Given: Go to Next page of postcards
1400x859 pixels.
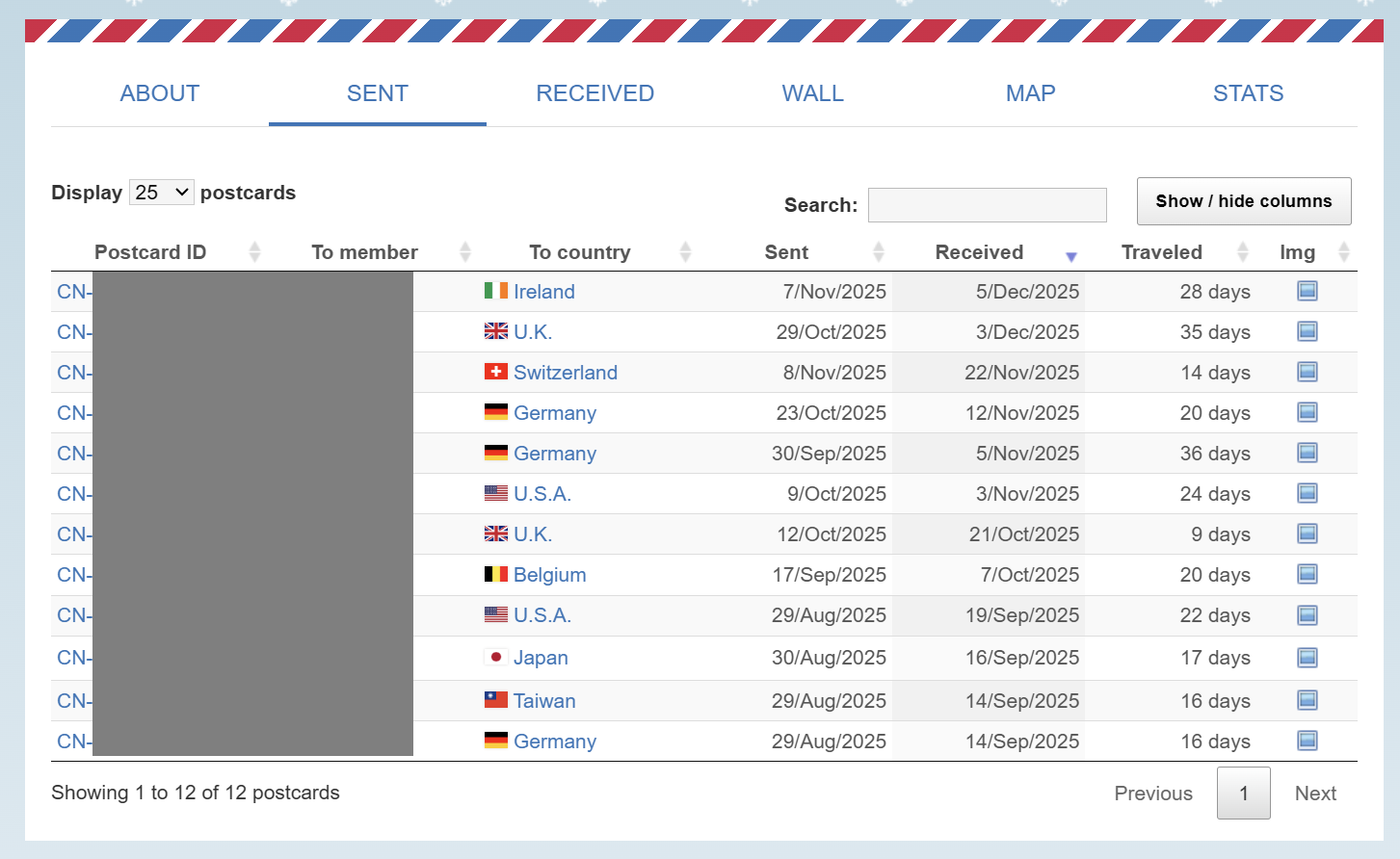Looking at the screenshot, I should click(1315, 794).
